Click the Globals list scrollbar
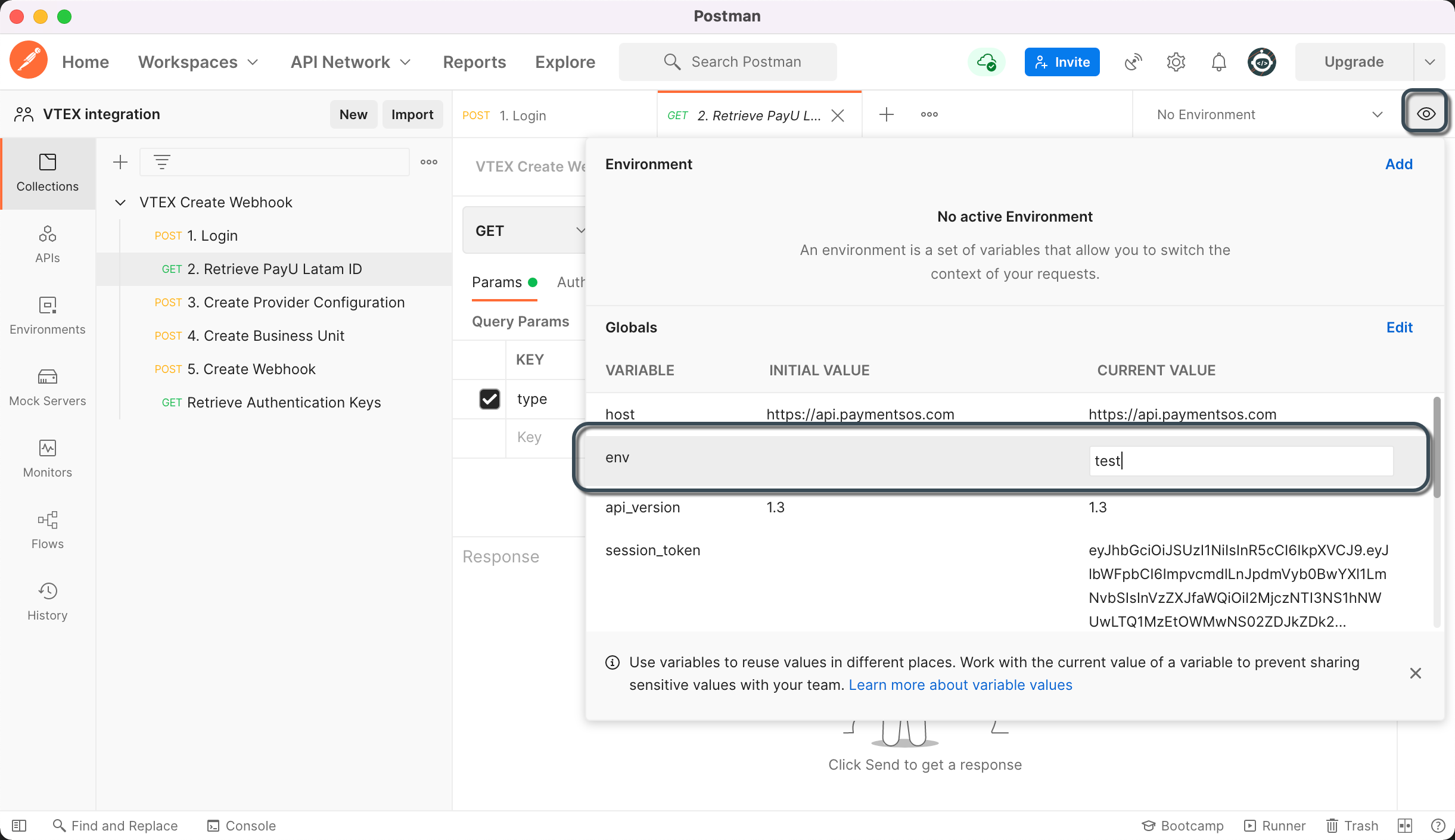 click(1437, 447)
